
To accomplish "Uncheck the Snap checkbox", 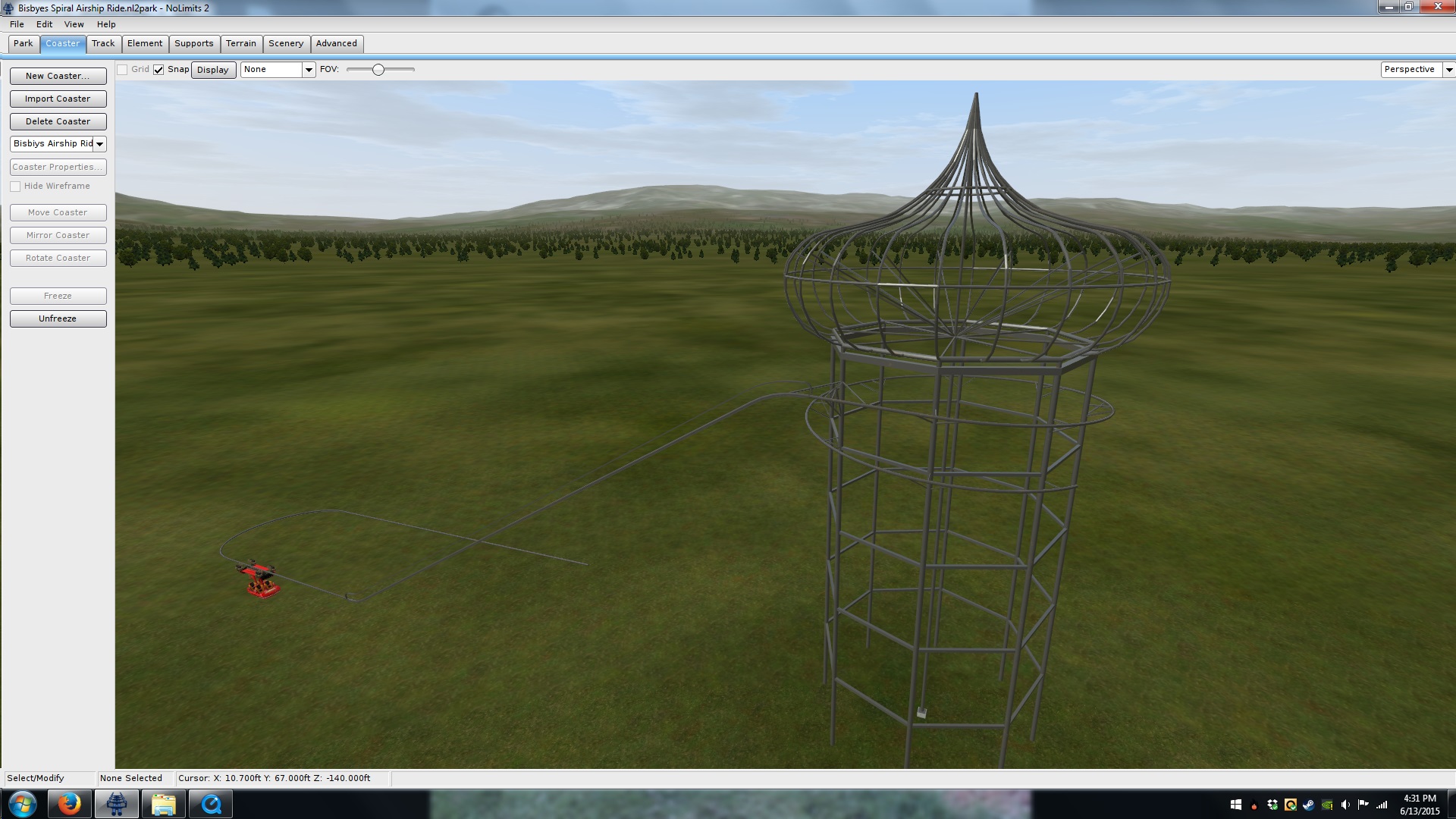I will (158, 70).
